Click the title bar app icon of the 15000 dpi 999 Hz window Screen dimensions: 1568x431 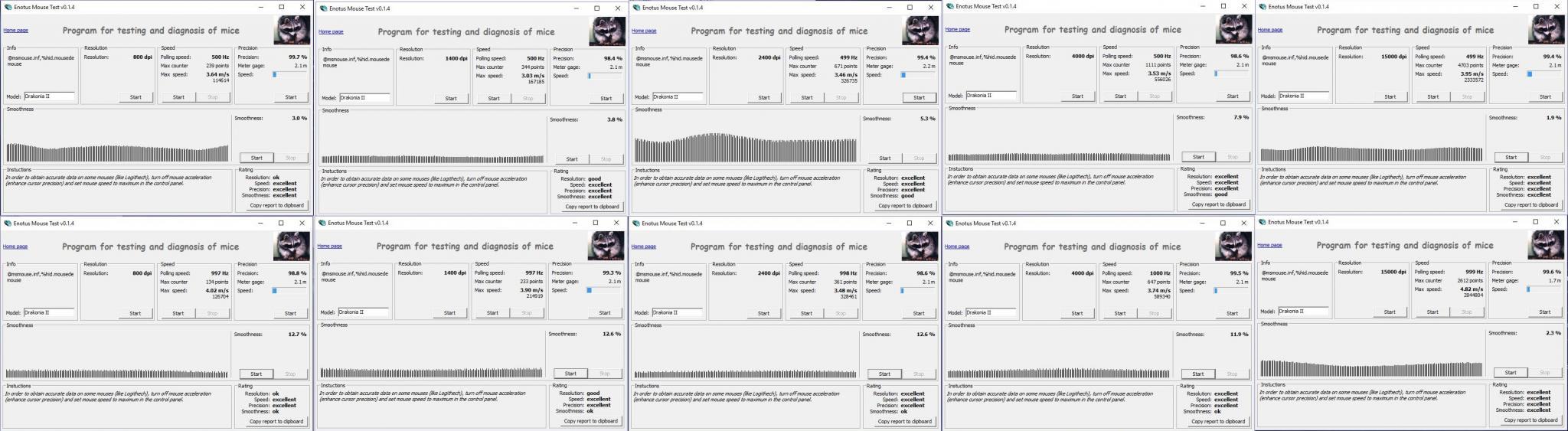click(1263, 221)
